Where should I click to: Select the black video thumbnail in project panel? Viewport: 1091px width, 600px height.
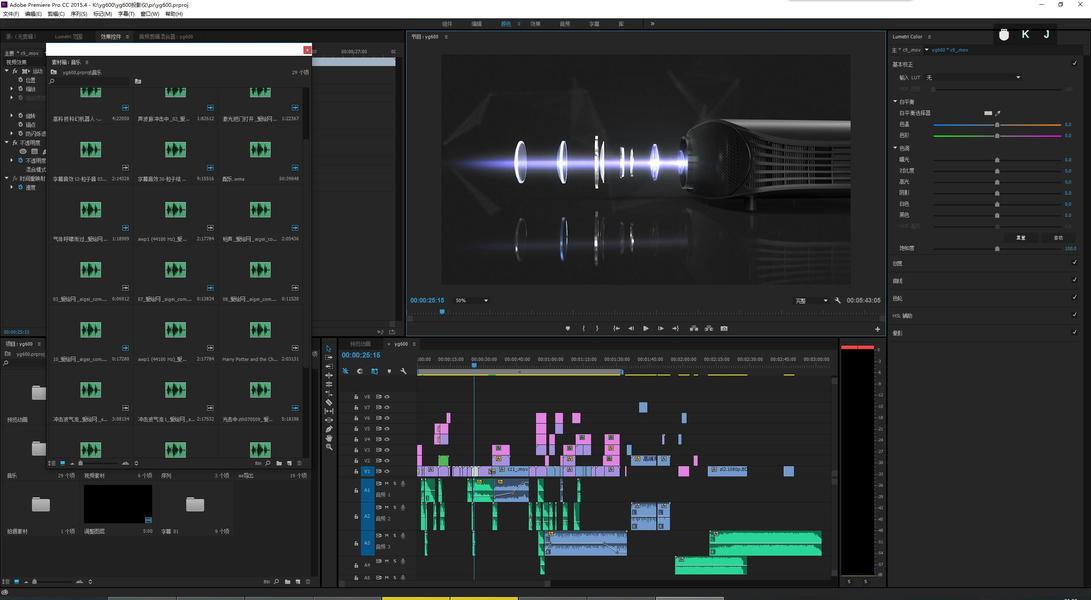point(118,504)
